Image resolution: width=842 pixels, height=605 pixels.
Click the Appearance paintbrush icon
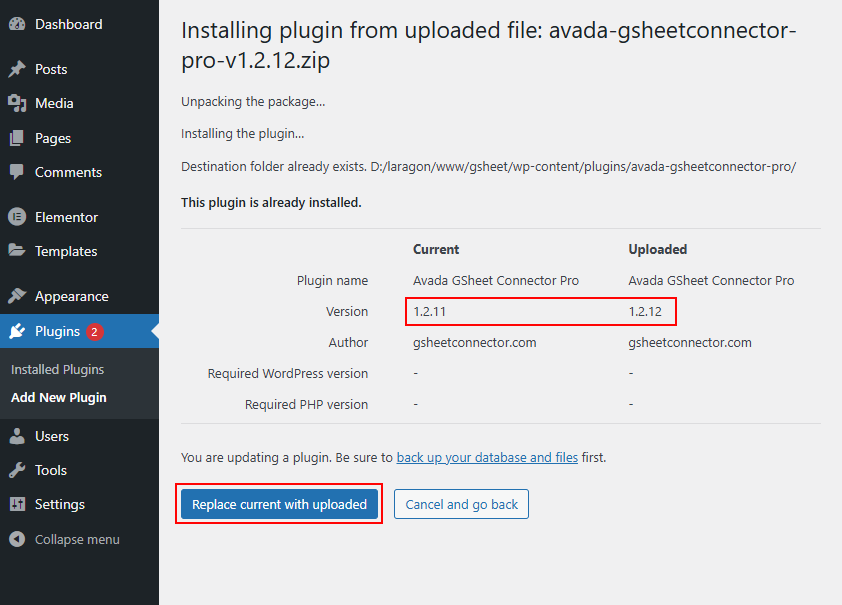[x=16, y=296]
